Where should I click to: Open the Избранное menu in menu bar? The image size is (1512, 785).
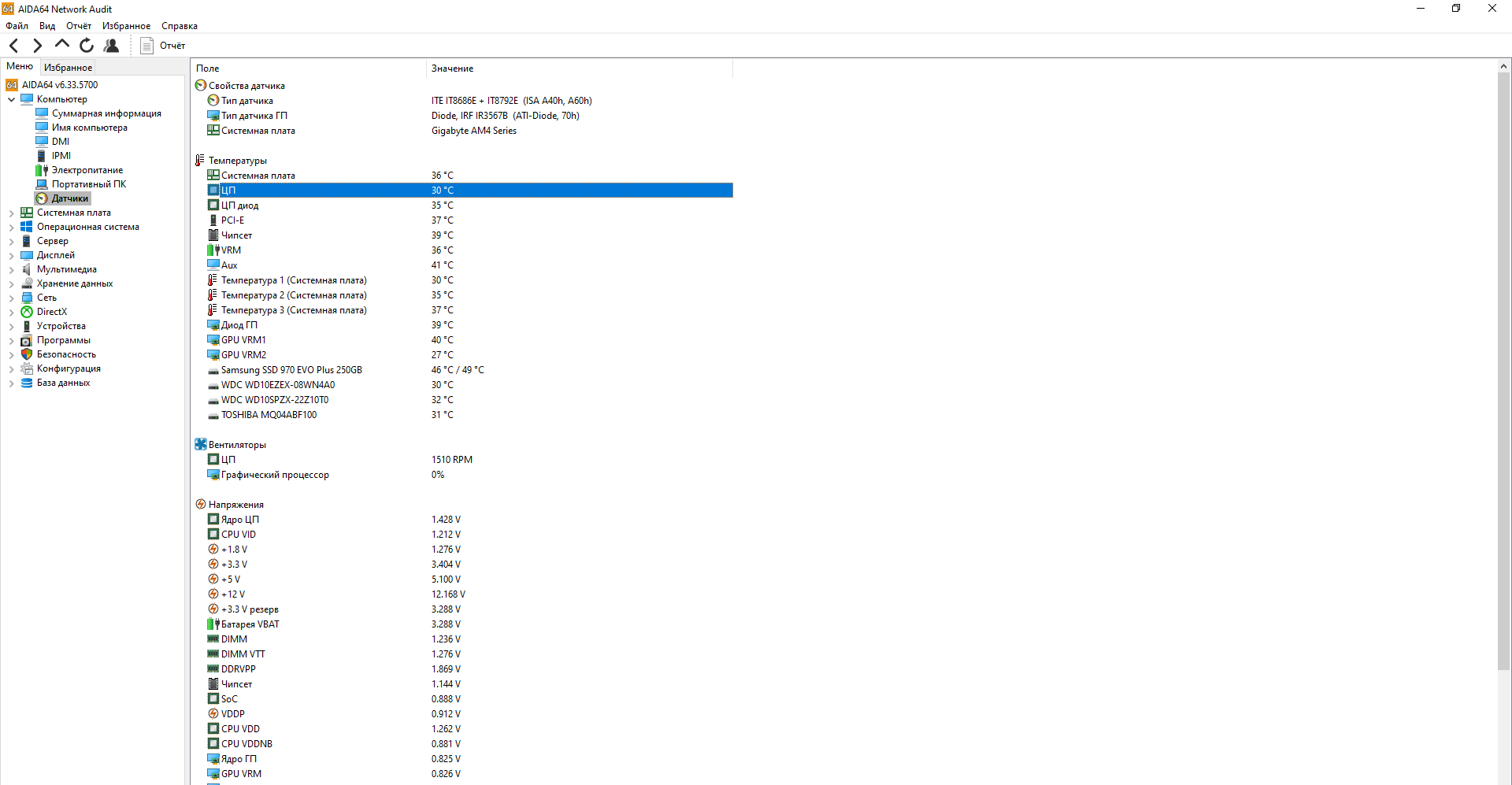[x=126, y=26]
